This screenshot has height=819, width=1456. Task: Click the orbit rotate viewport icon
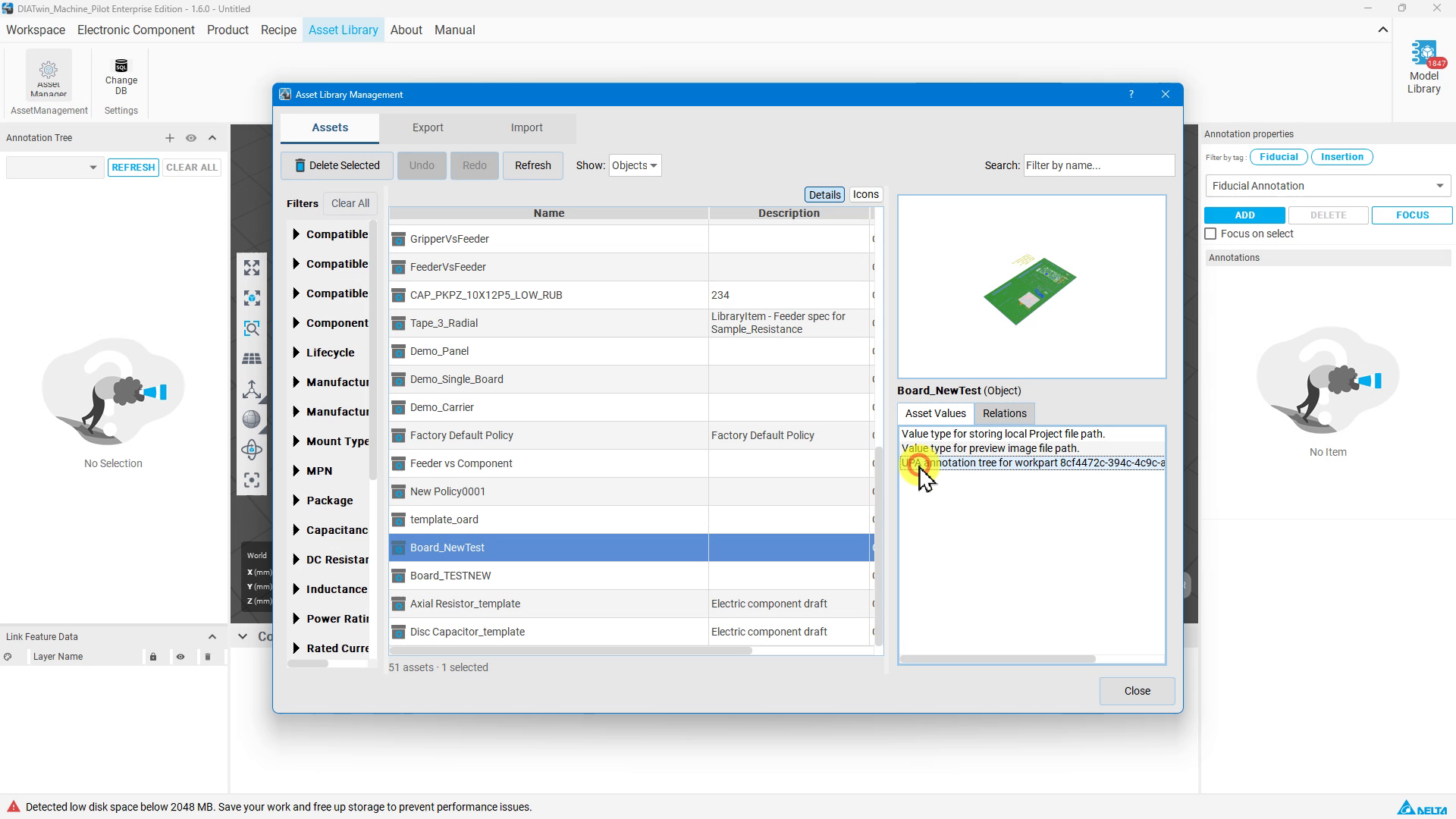point(252,450)
